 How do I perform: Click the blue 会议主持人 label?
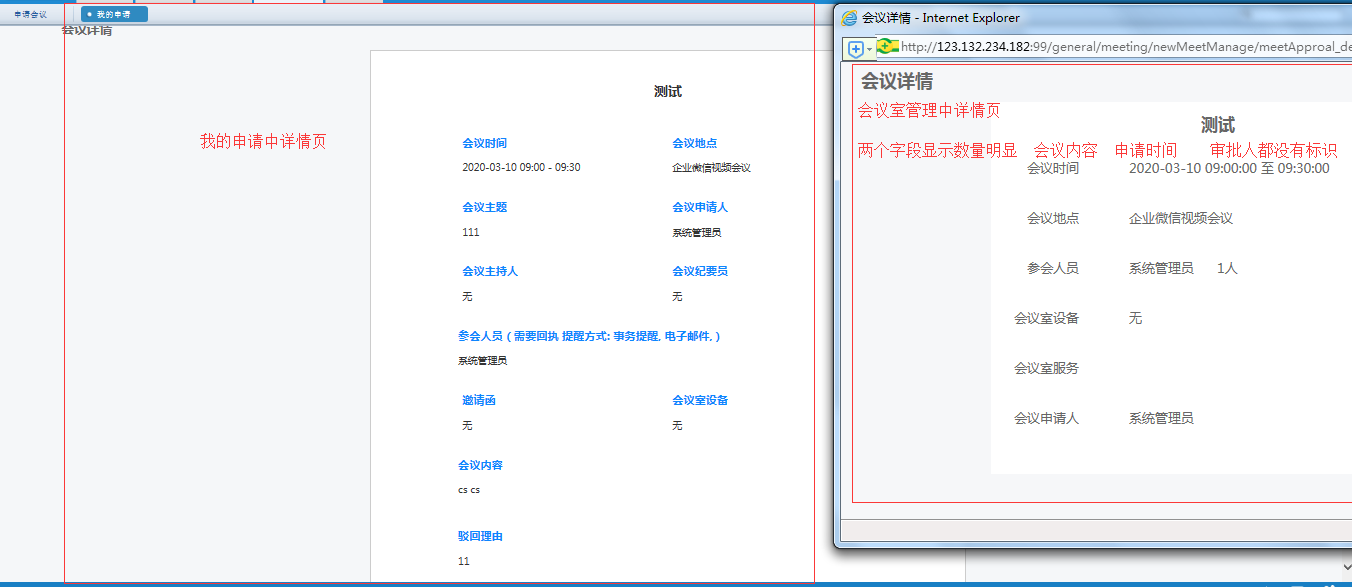[489, 271]
